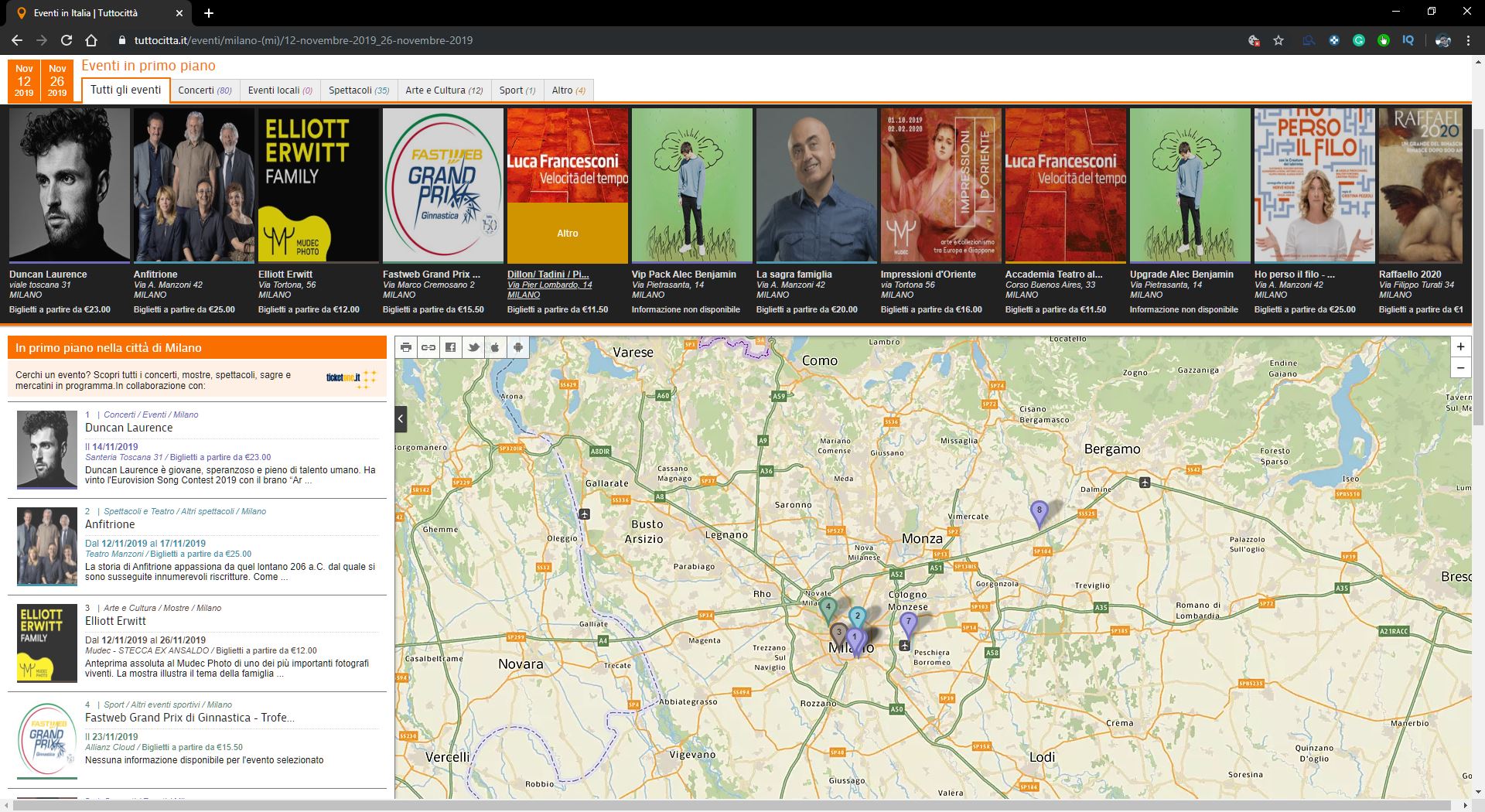Screen dimensions: 1485x812
Task: Zoom in on the map with plus button
Action: 1460,347
